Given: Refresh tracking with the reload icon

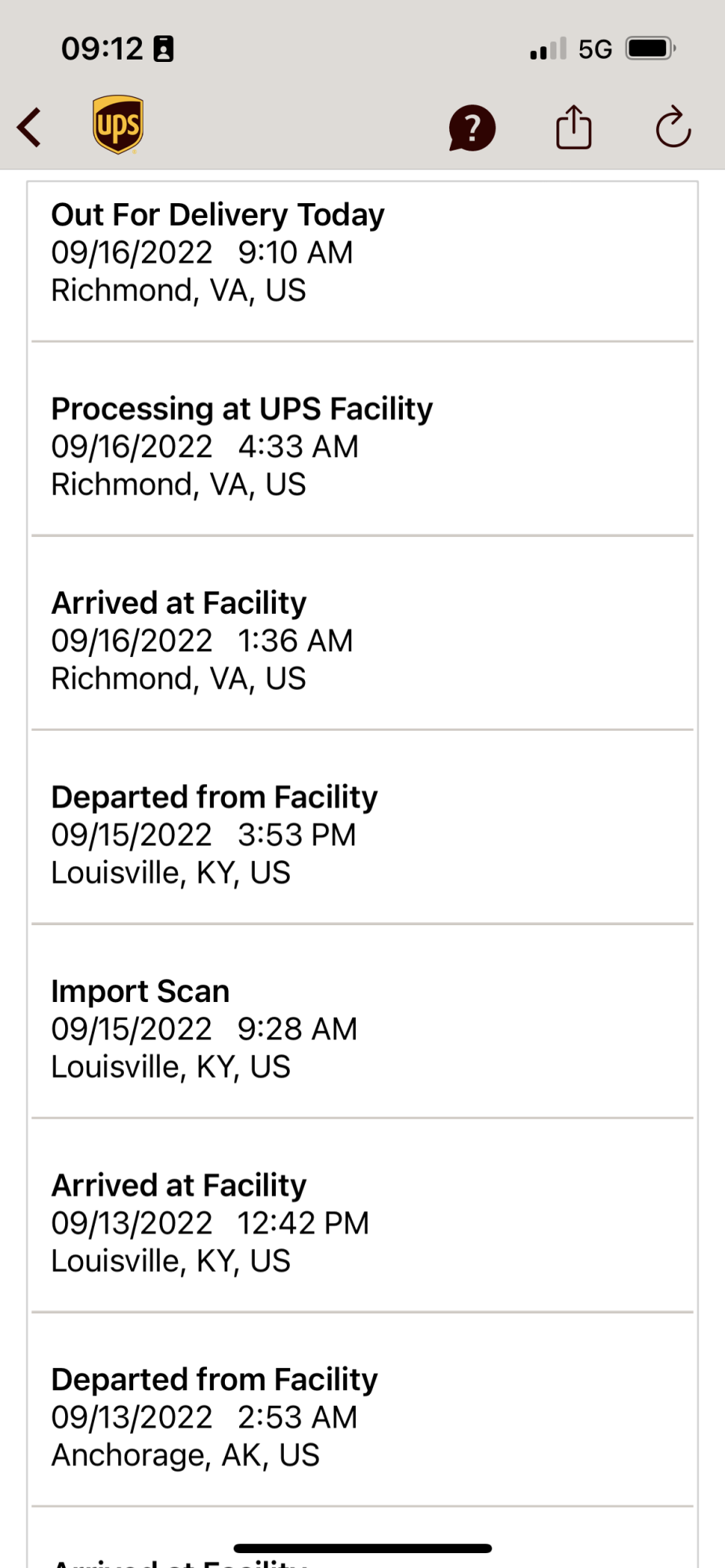Looking at the screenshot, I should point(673,127).
